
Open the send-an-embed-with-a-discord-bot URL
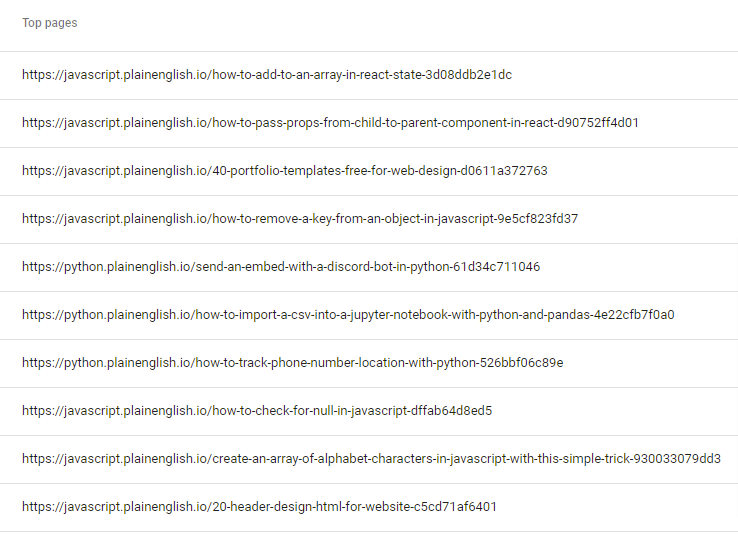(281, 267)
